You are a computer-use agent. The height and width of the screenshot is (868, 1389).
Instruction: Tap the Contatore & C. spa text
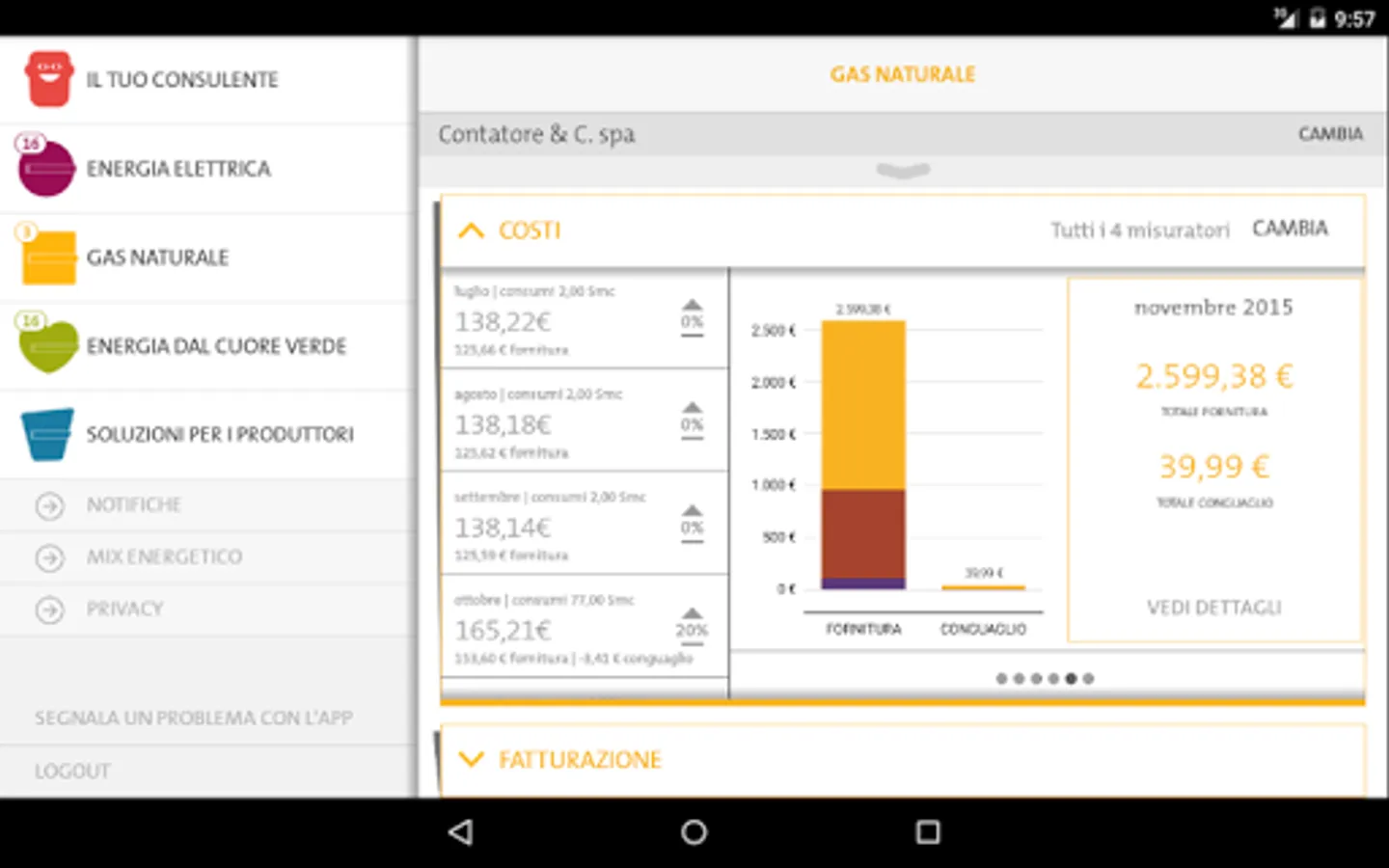click(536, 134)
